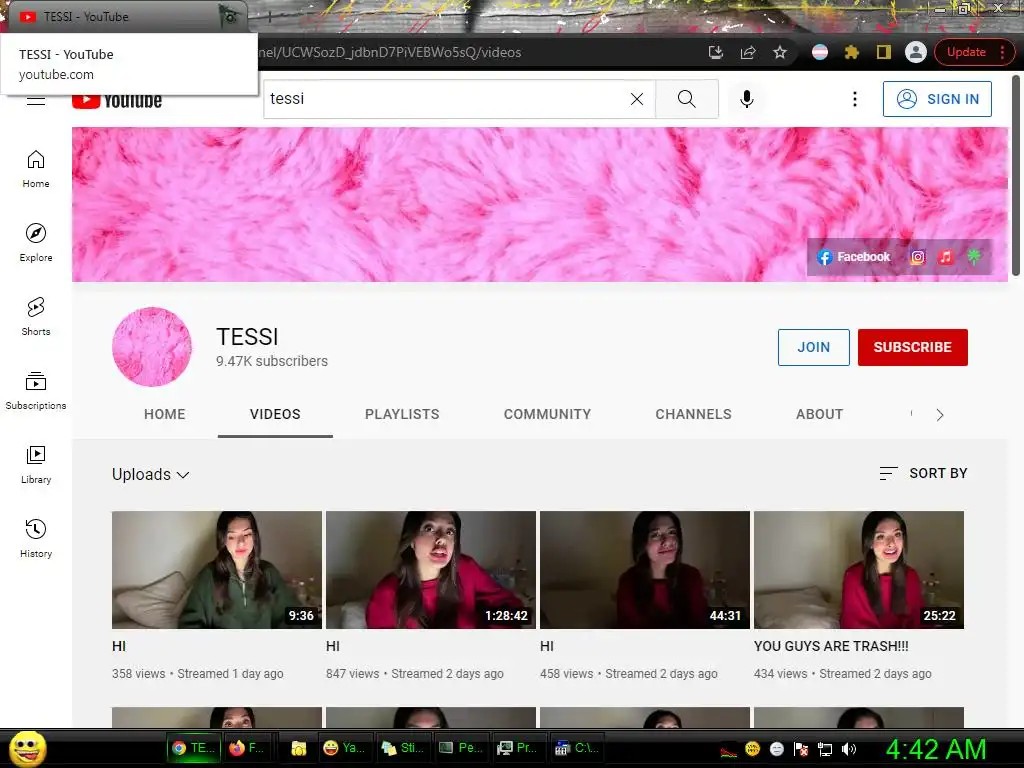This screenshot has height=768, width=1024.
Task: Open the HI video with 847 views
Action: [332, 646]
